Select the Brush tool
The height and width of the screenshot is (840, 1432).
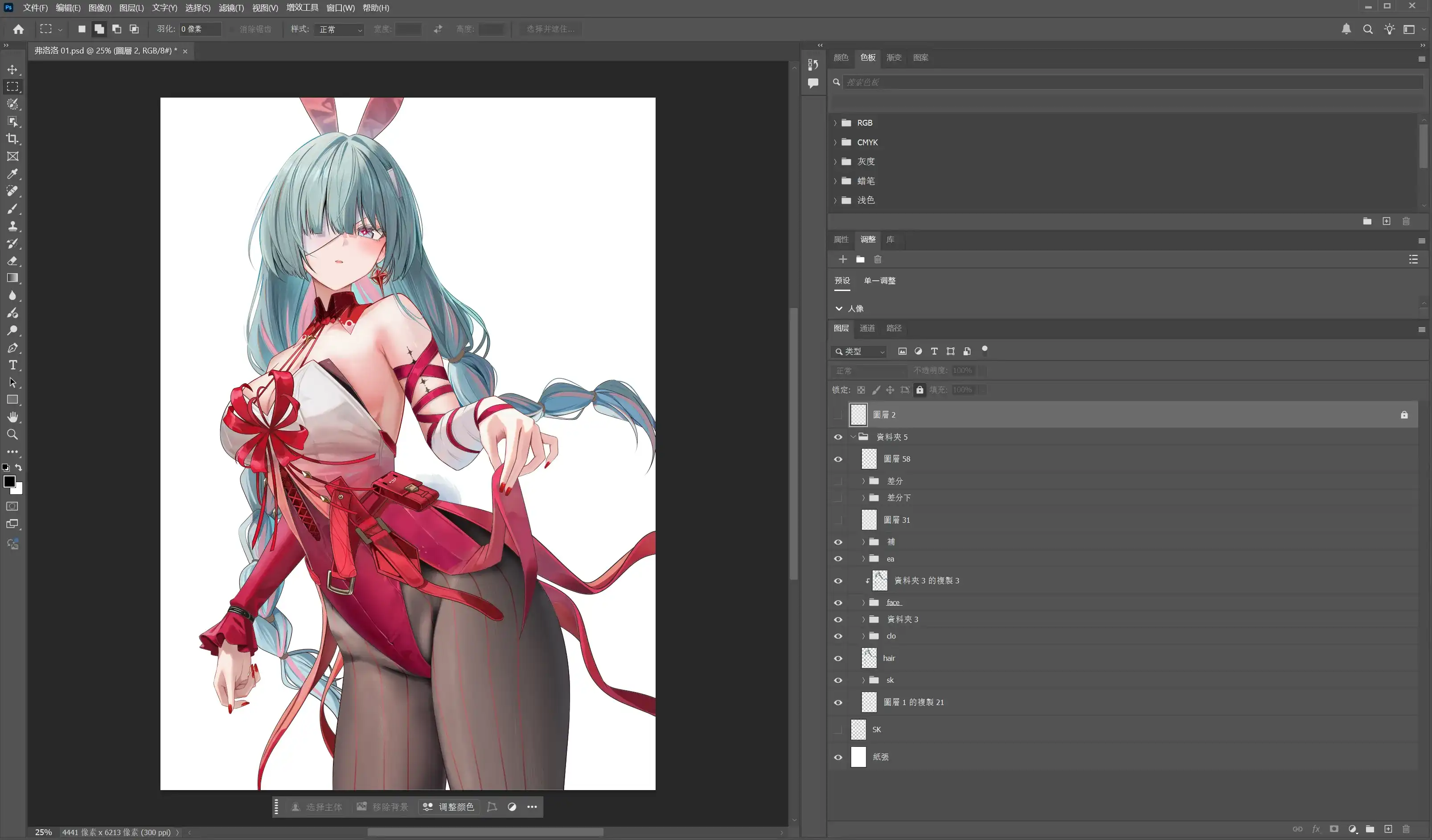[x=12, y=209]
